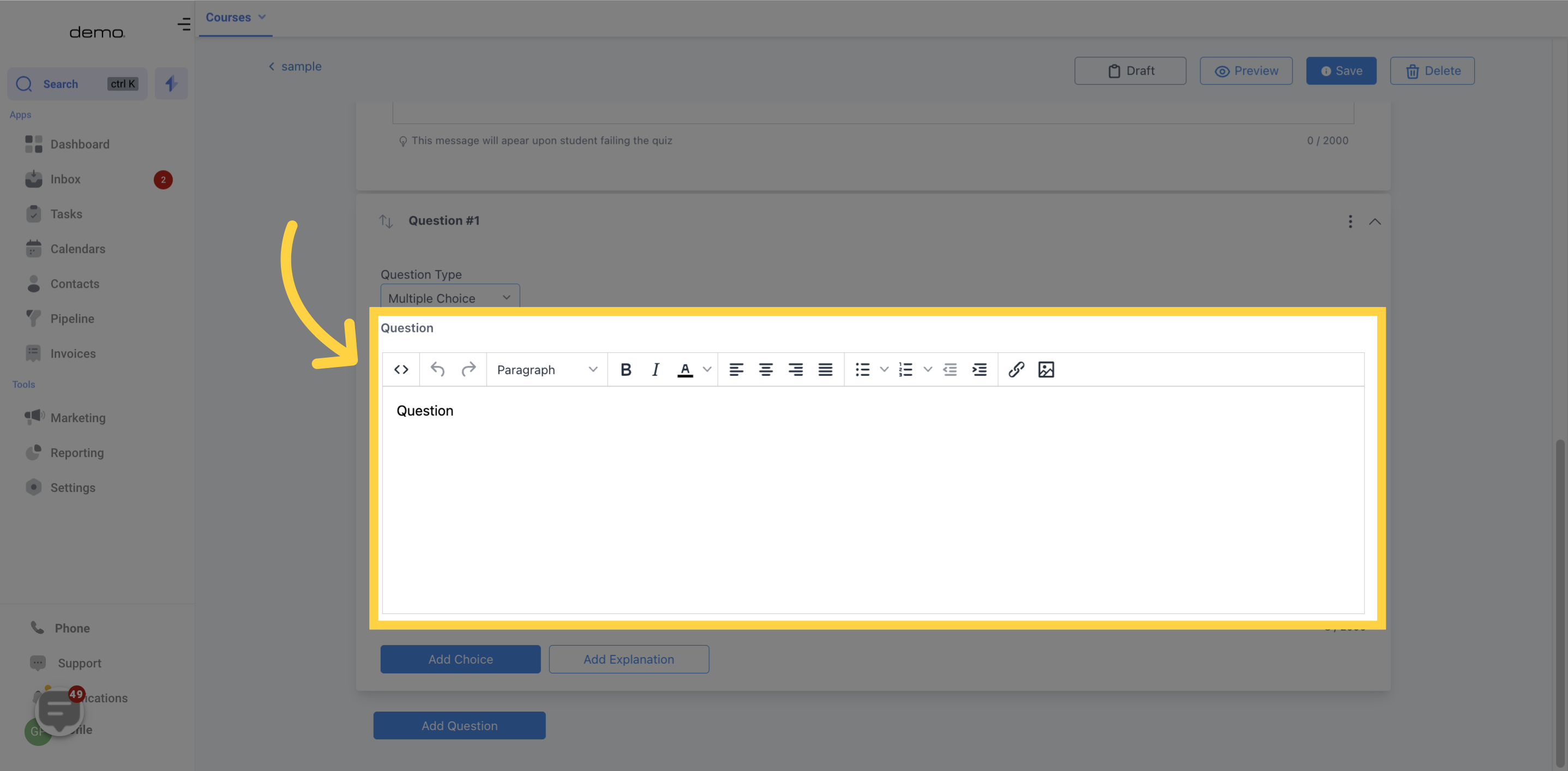Click the Insert Image icon
Image resolution: width=1568 pixels, height=771 pixels.
click(x=1046, y=369)
